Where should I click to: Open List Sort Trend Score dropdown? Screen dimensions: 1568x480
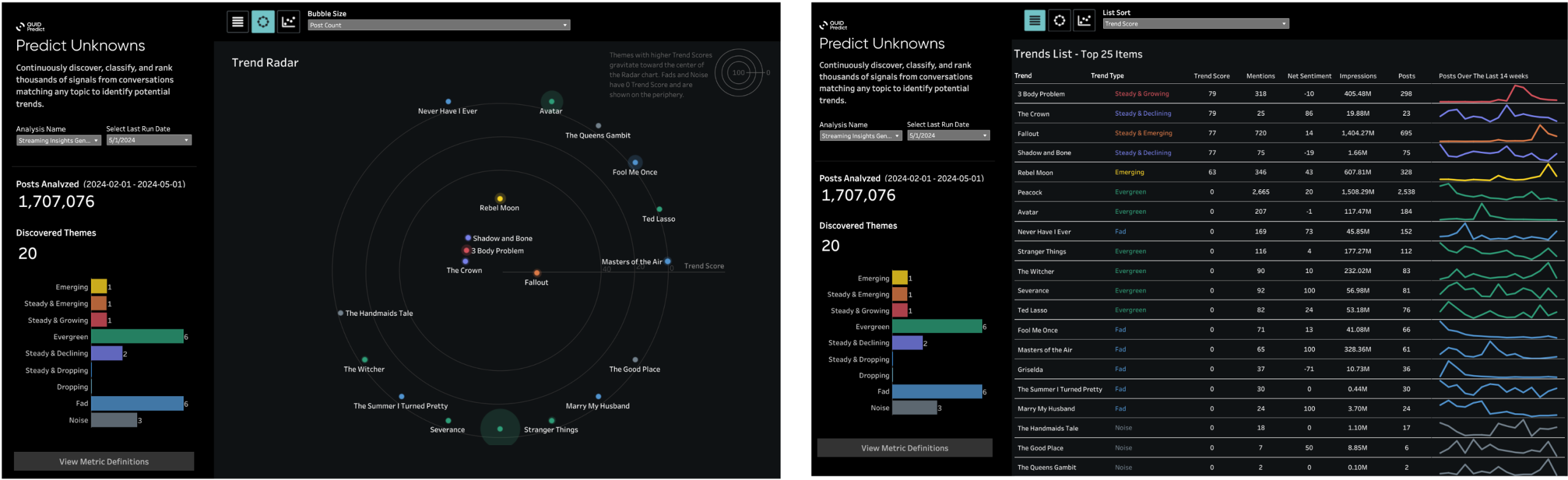coord(1196,24)
